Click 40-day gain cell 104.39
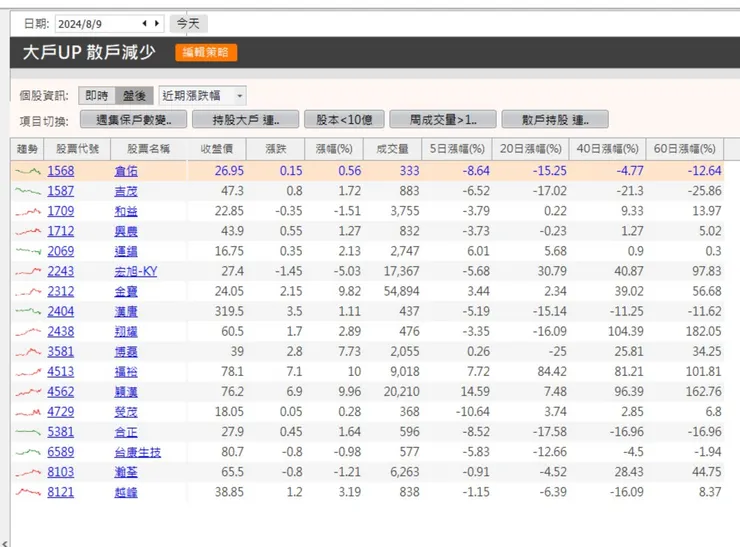 pos(625,331)
